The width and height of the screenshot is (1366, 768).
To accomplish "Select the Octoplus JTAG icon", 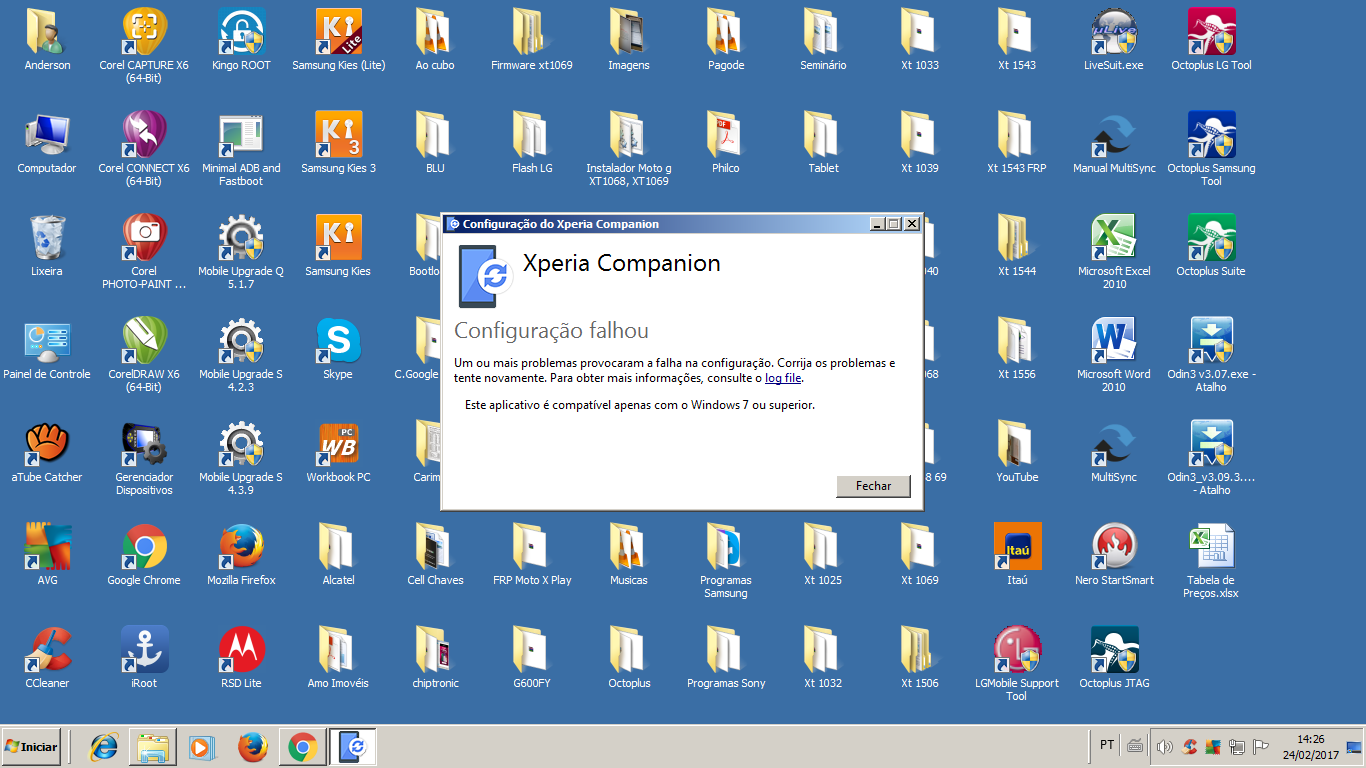I will [1114, 649].
